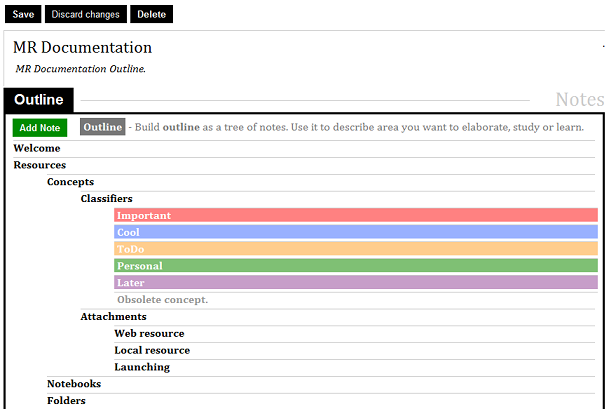The height and width of the screenshot is (409, 609).
Task: Open the blue Cool note
Action: pyautogui.click(x=356, y=232)
